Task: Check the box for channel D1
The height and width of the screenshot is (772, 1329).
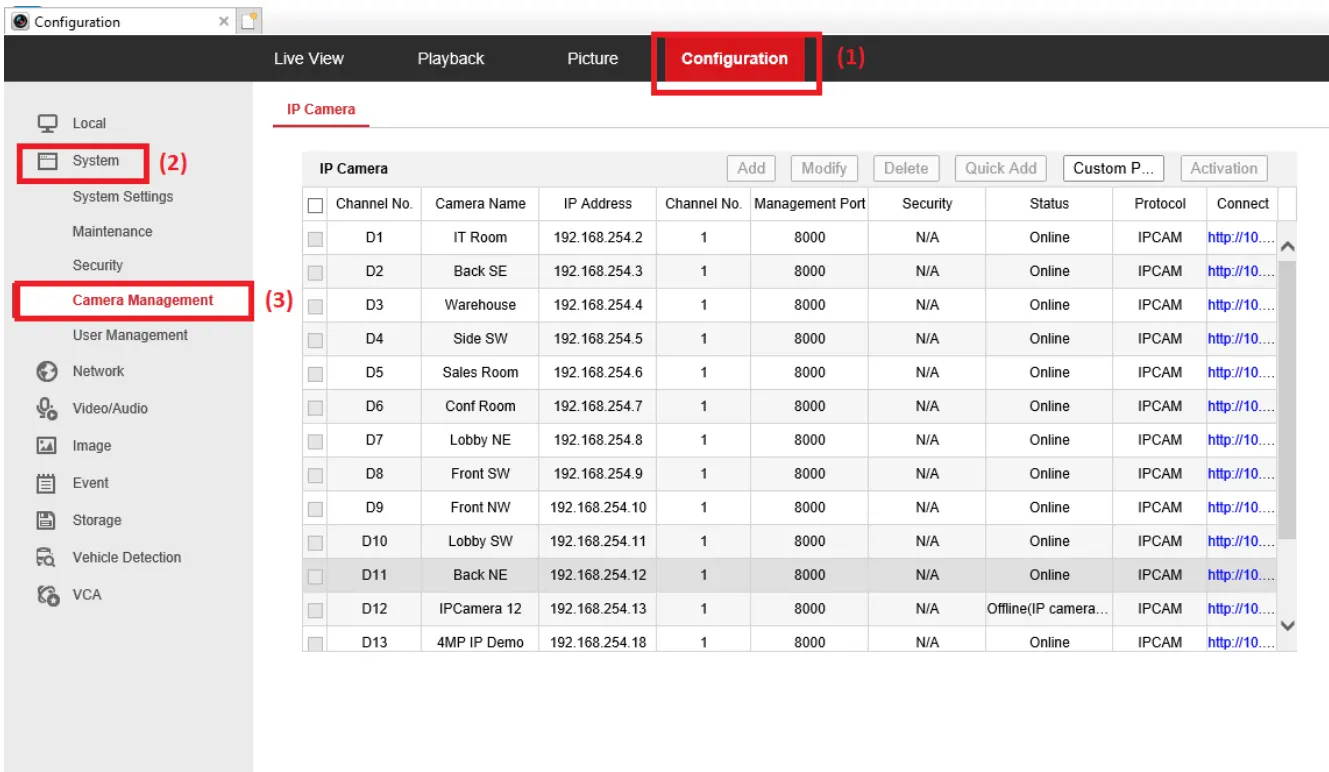Action: tap(315, 239)
